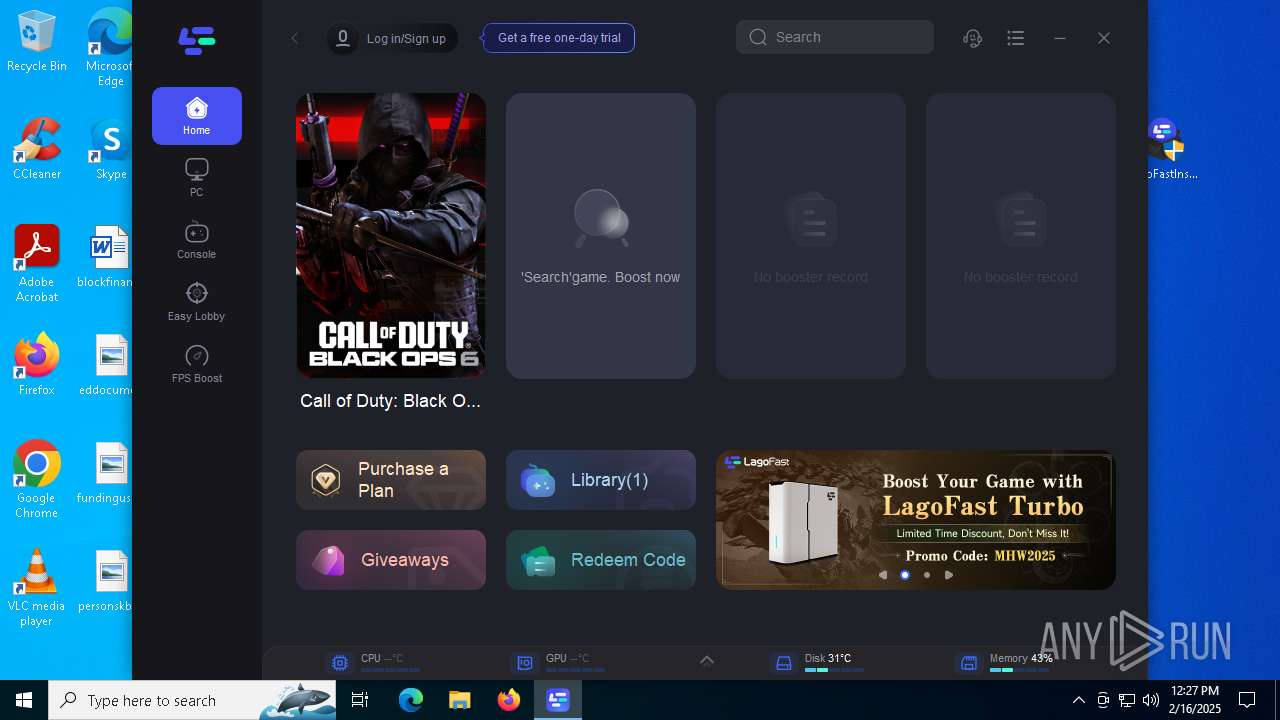
Task: Open the settings list menu icon
Action: pyautogui.click(x=1016, y=38)
